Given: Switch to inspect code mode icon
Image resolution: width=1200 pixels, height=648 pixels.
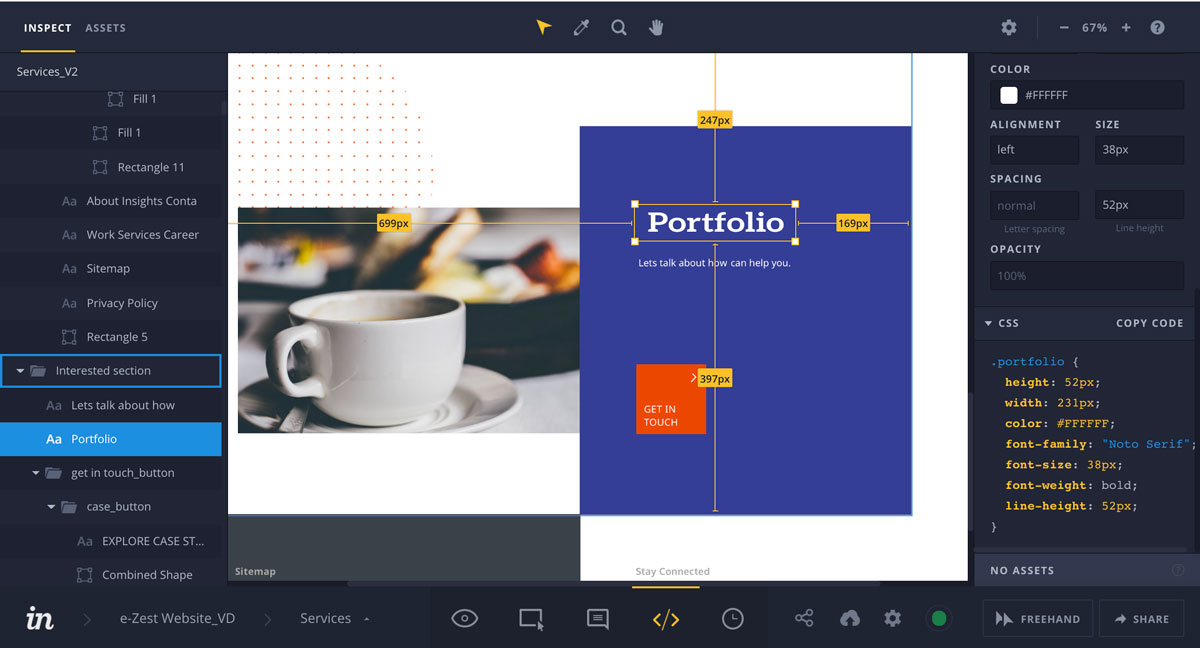Looking at the screenshot, I should 666,619.
